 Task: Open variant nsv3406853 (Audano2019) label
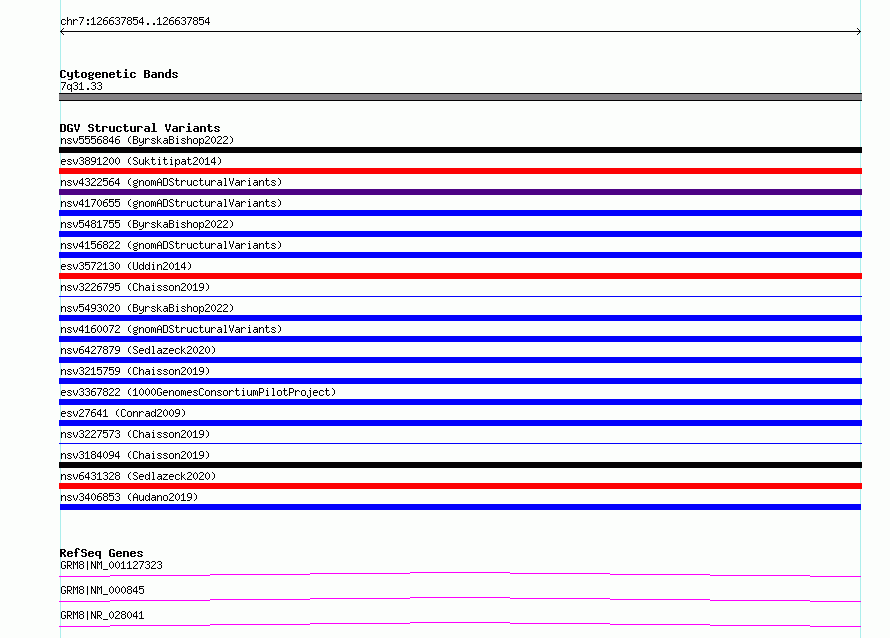pyautogui.click(x=129, y=497)
